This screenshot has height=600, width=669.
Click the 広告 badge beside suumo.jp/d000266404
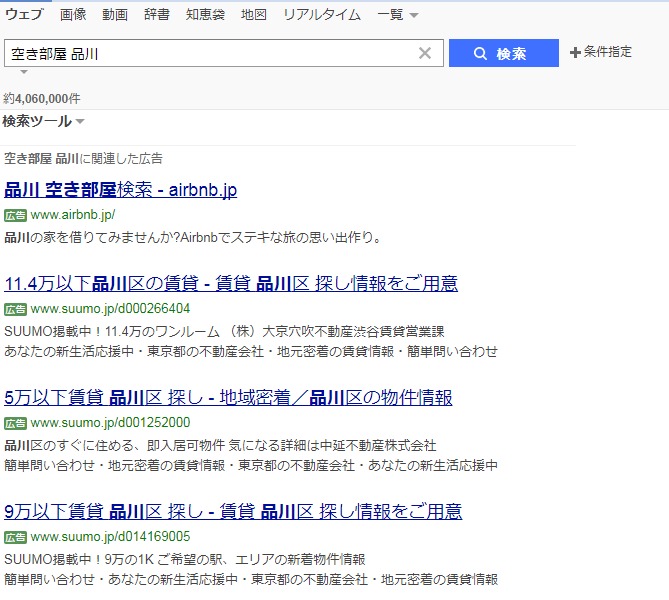(15, 309)
